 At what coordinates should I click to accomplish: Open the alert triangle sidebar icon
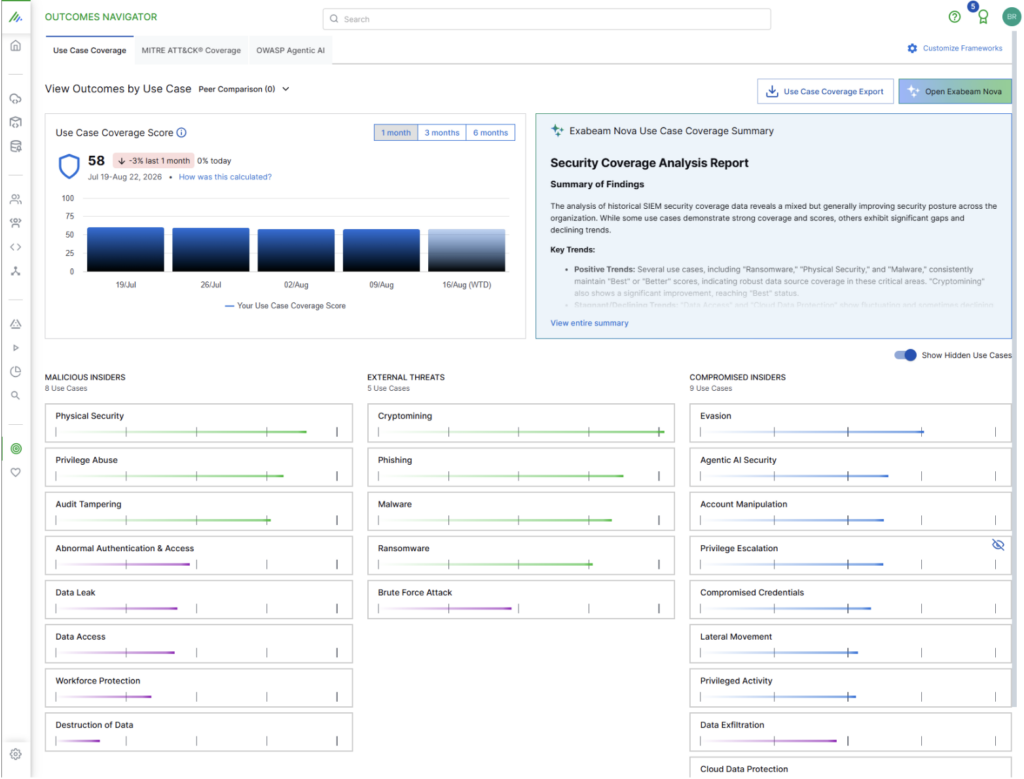(16, 324)
